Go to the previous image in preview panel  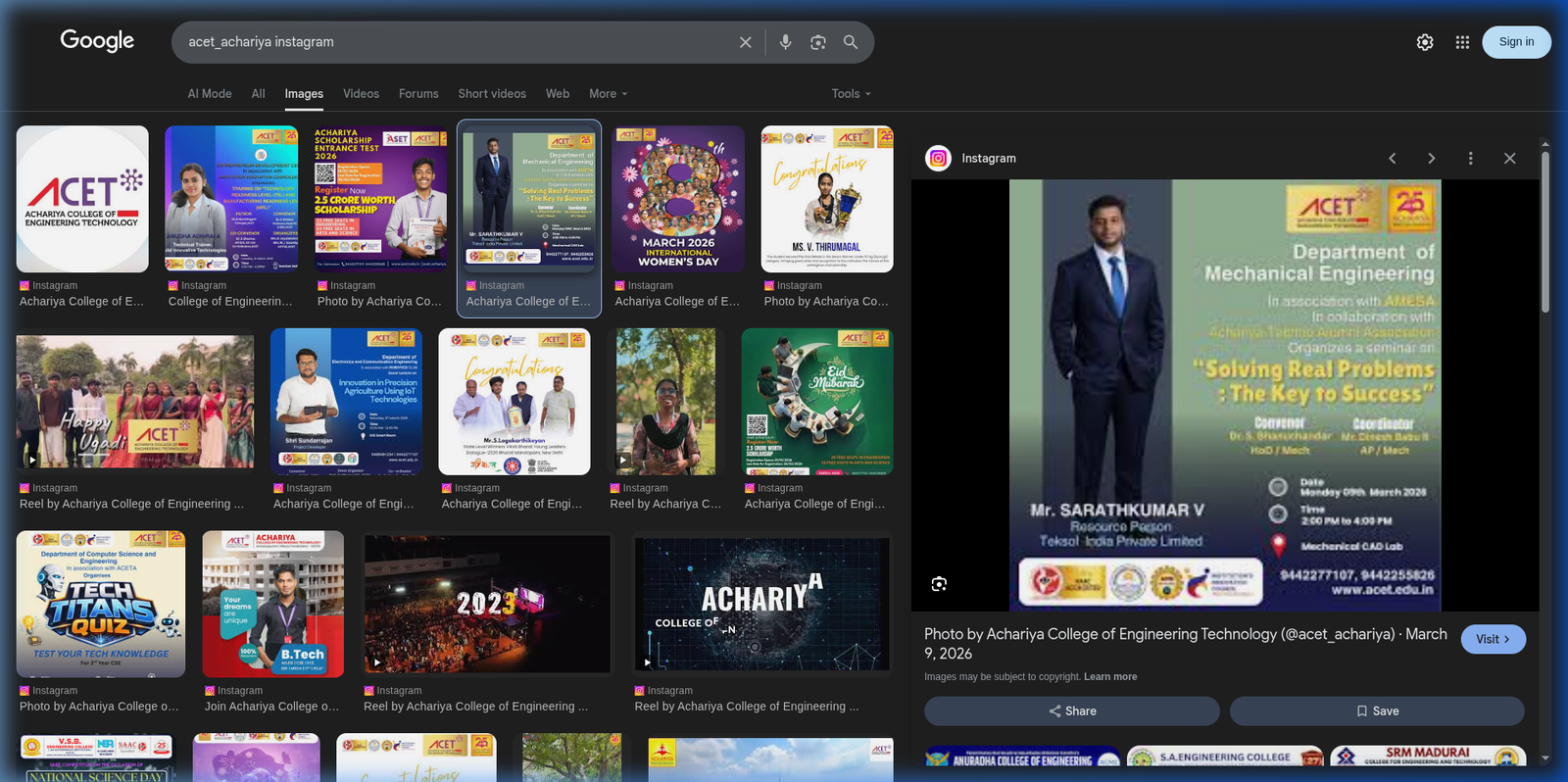click(1392, 158)
